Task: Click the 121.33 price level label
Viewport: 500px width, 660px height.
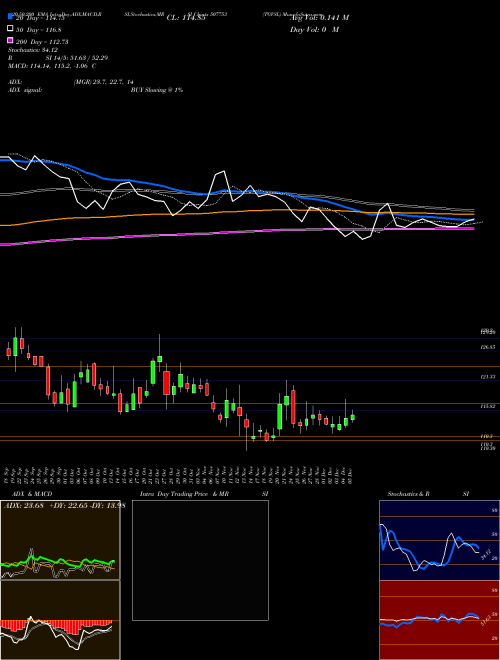Action: tap(488, 377)
